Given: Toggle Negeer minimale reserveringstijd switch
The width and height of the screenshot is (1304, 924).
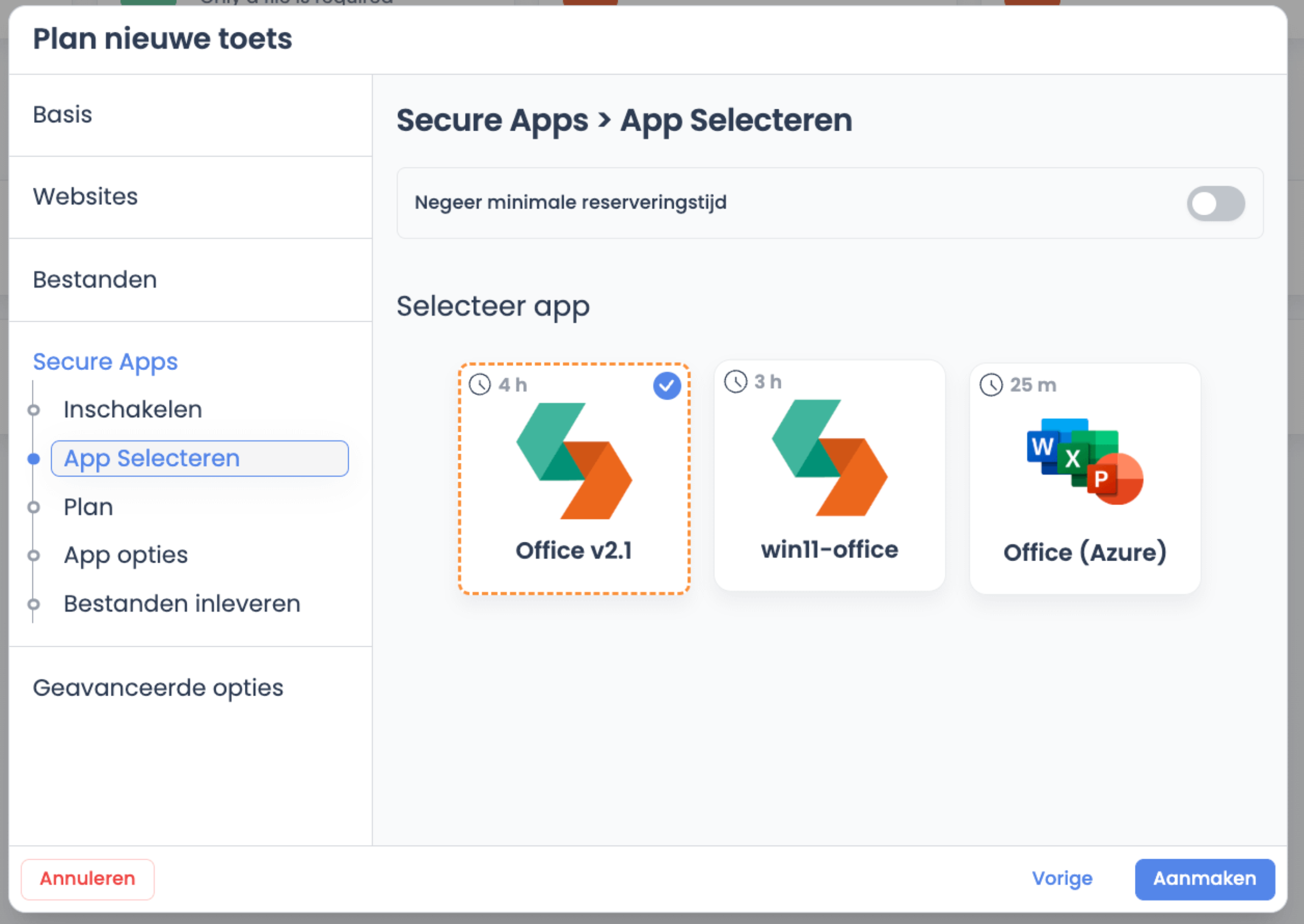Looking at the screenshot, I should [x=1215, y=203].
